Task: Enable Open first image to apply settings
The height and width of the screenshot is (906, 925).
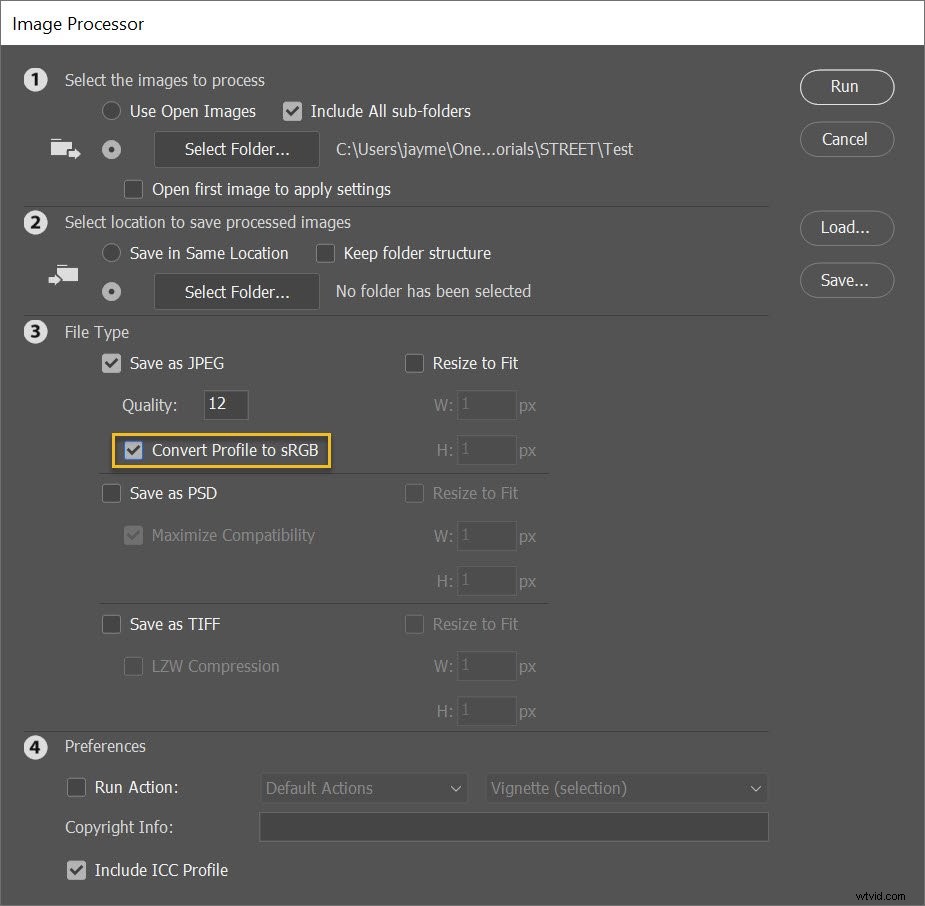Action: pyautogui.click(x=133, y=189)
